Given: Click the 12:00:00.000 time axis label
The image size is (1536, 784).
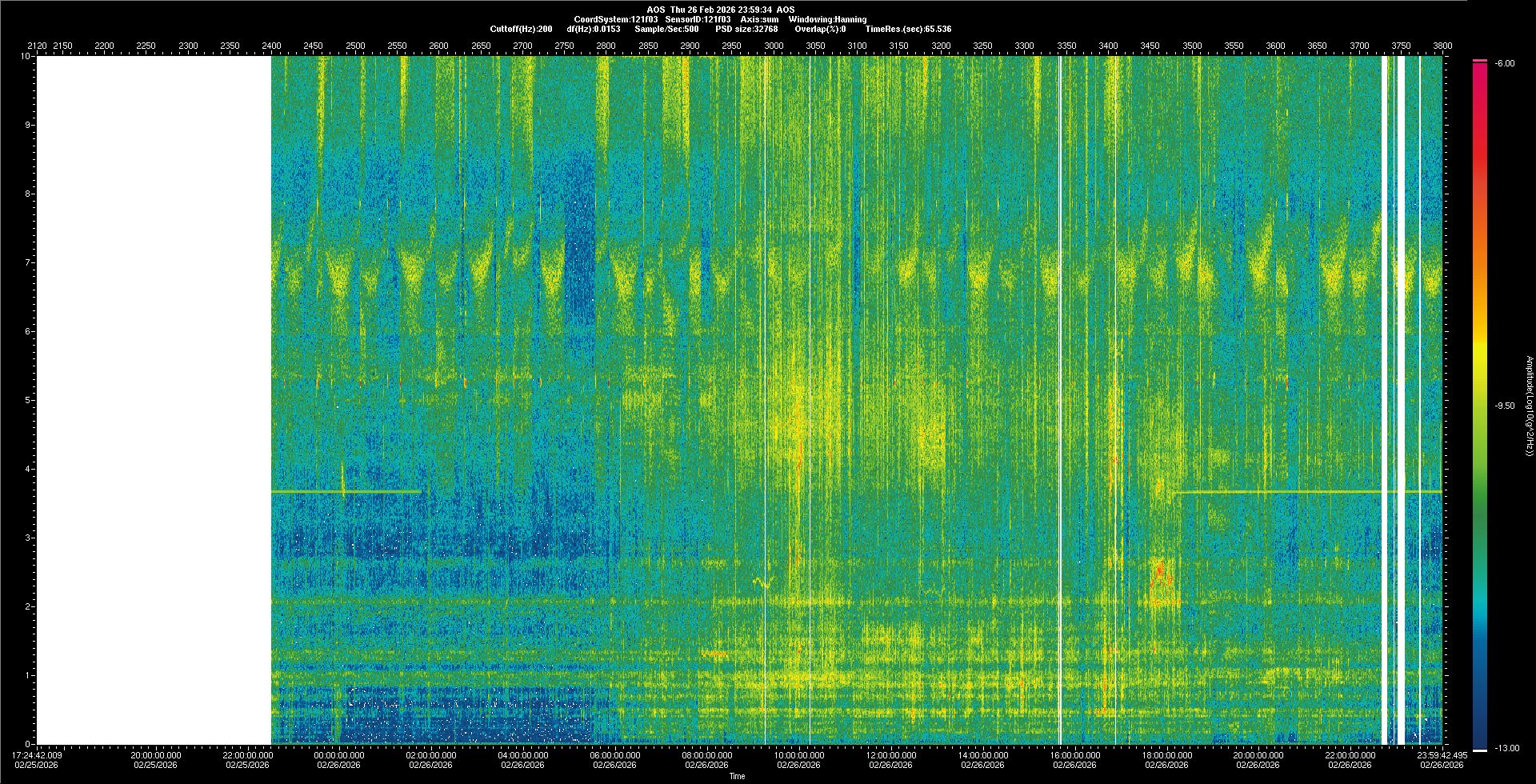Looking at the screenshot, I should [x=891, y=755].
